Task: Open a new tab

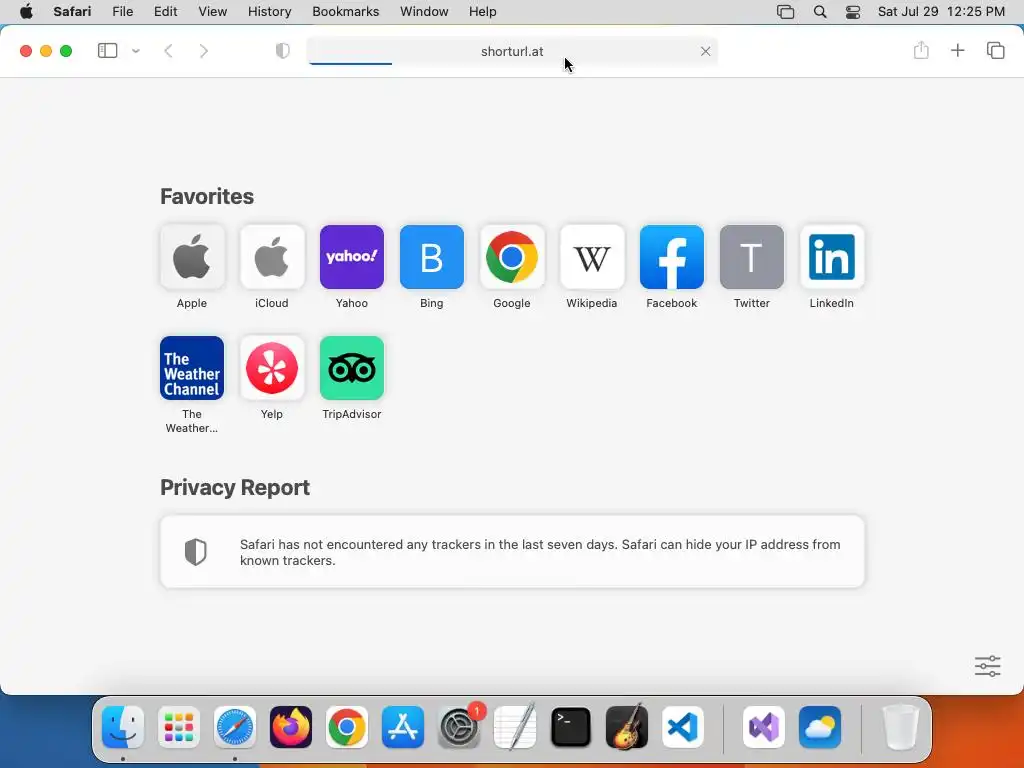Action: 957,50
